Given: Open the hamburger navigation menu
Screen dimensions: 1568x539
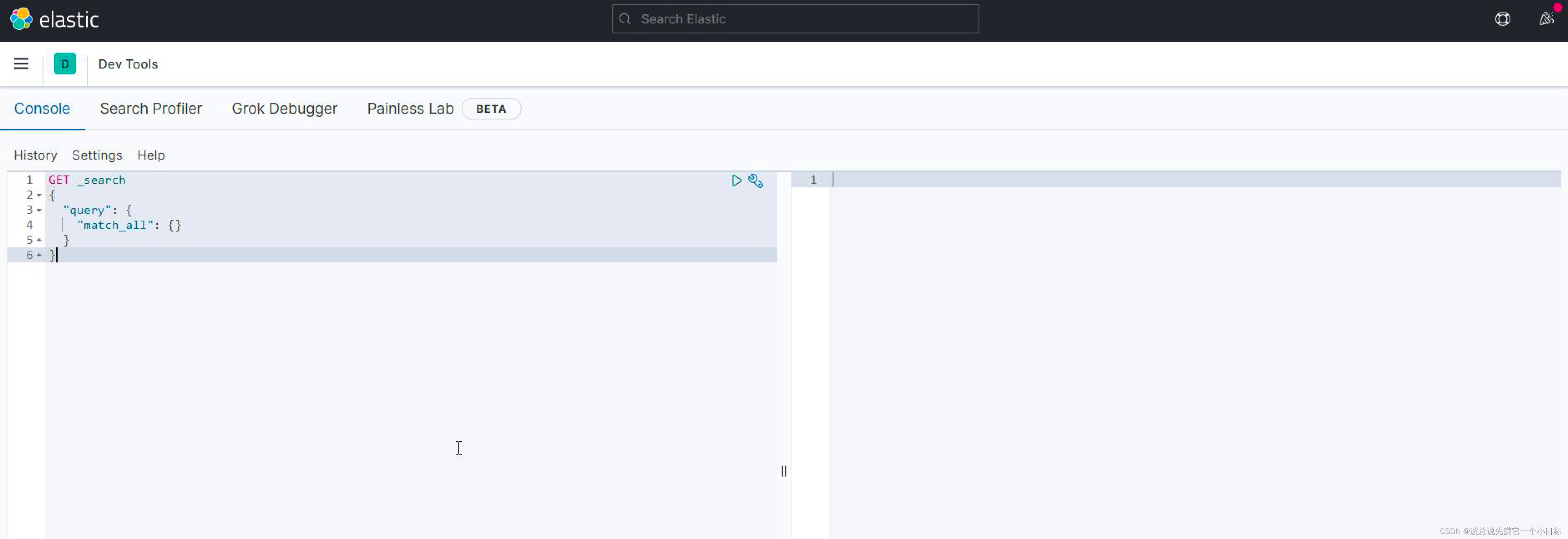Looking at the screenshot, I should [21, 64].
